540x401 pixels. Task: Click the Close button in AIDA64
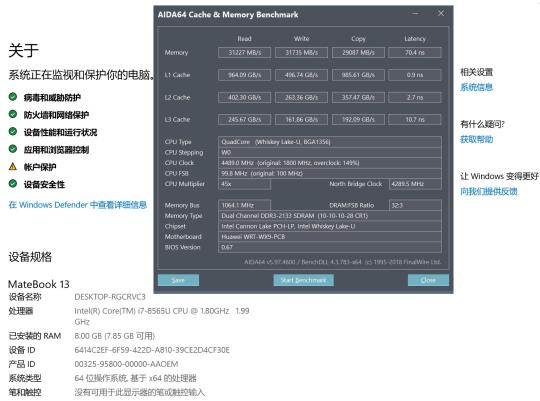coord(428,280)
